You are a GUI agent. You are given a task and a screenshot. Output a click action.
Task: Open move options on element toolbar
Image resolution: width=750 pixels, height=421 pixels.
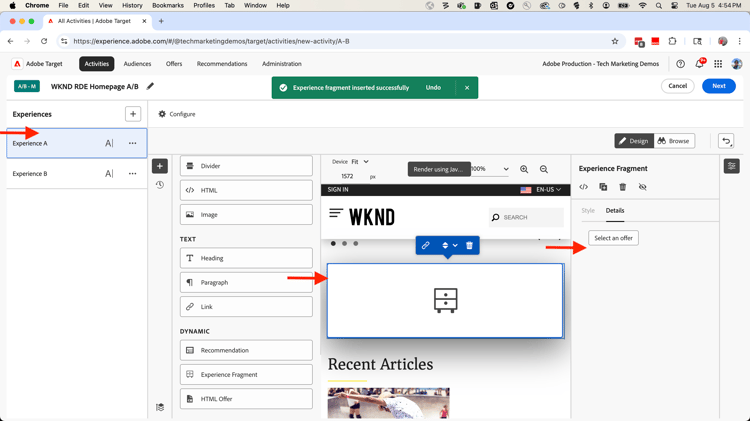tap(450, 245)
